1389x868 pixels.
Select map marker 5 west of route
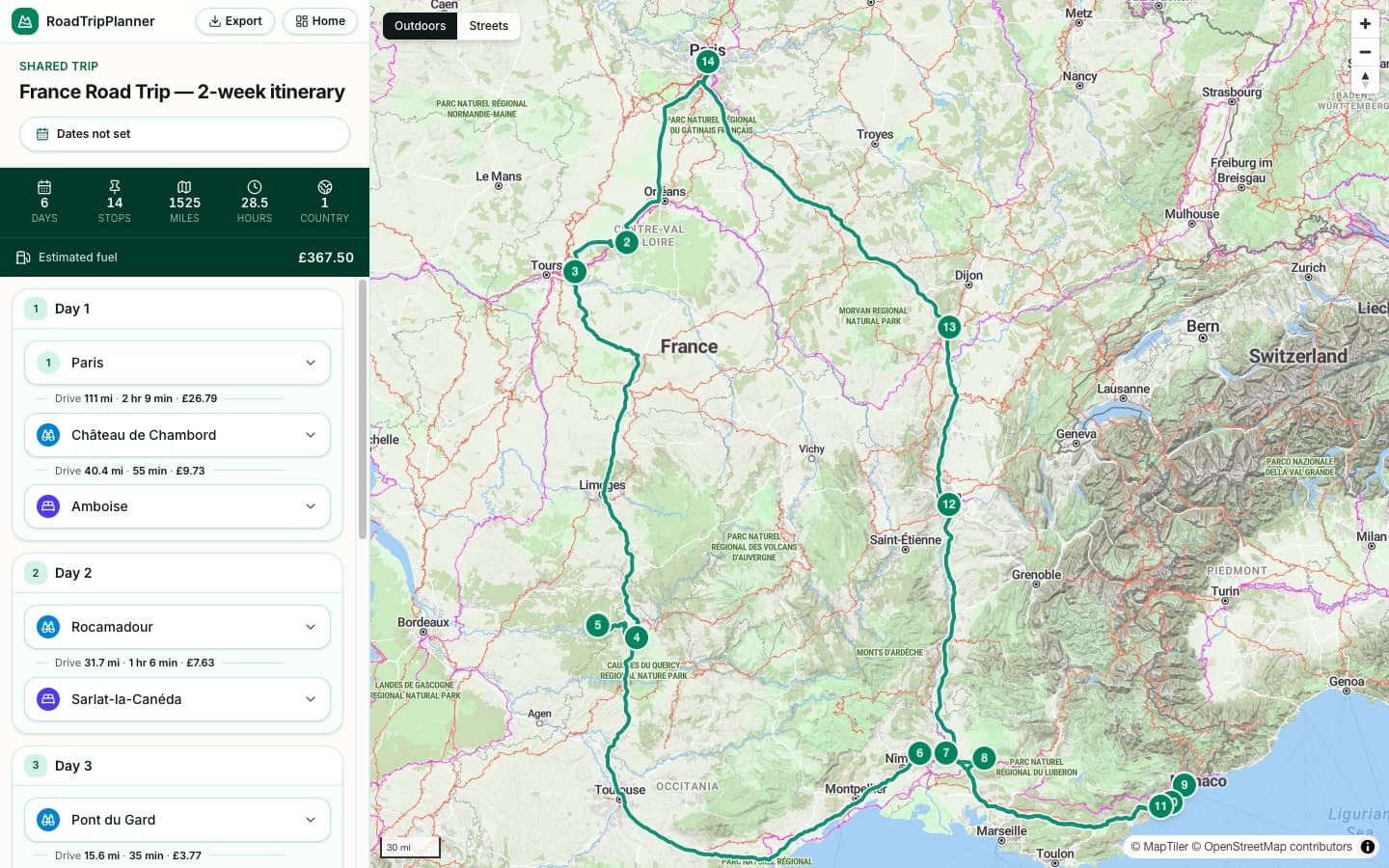[x=598, y=625]
